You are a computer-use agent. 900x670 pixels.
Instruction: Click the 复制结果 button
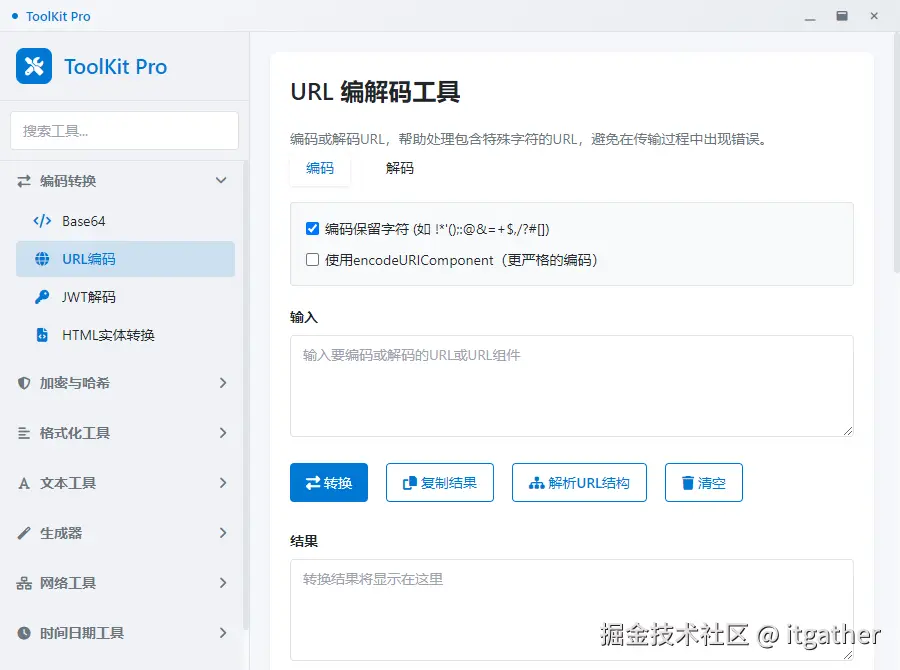[440, 482]
